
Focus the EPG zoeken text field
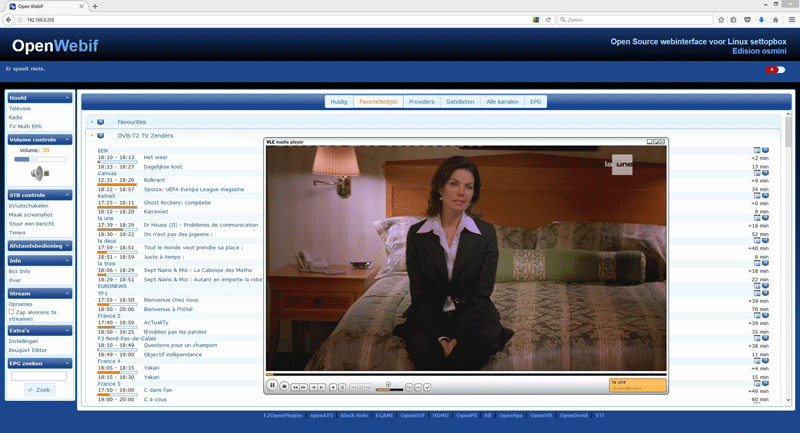click(39, 376)
